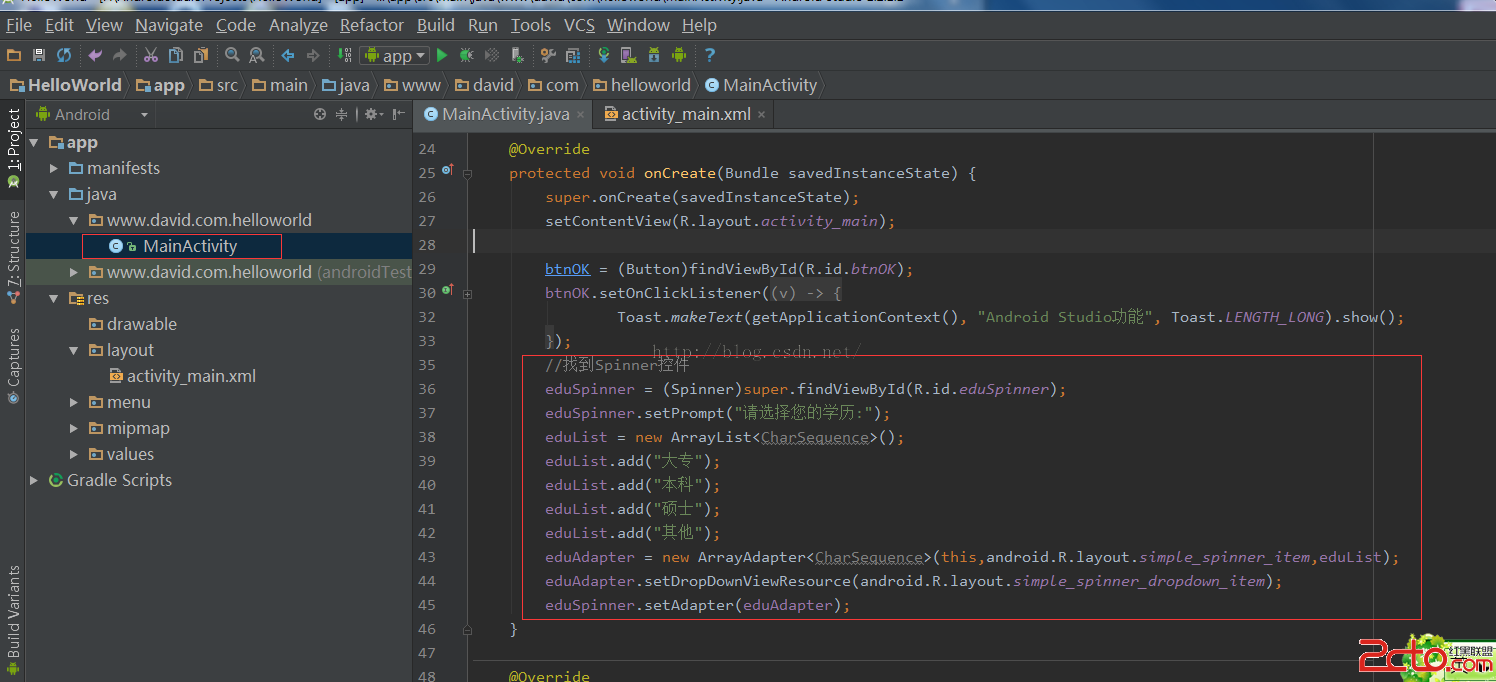
Task: Click the Debug app bug icon
Action: 466,56
